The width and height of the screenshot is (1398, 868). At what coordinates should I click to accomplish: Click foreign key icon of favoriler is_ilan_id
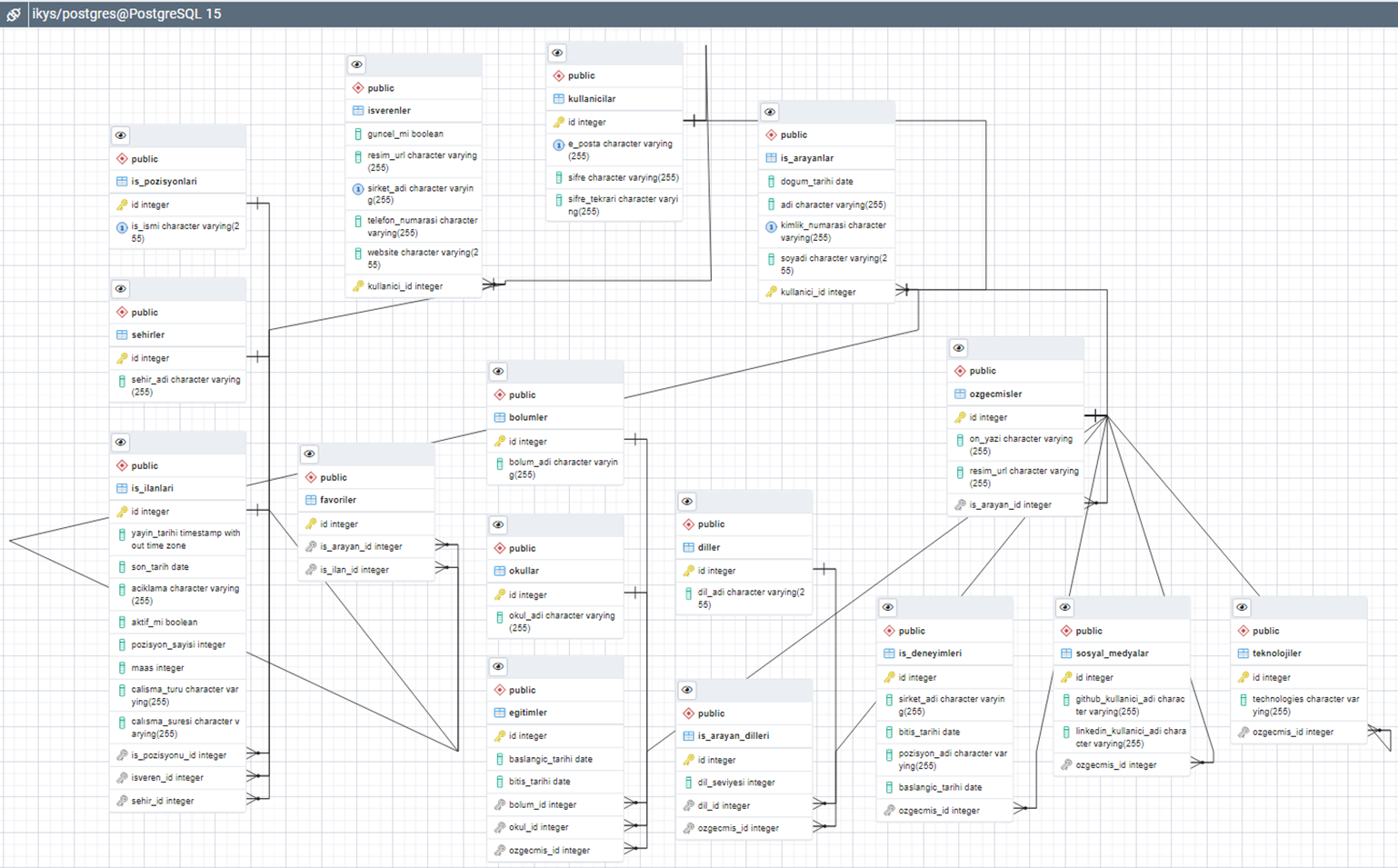(311, 570)
